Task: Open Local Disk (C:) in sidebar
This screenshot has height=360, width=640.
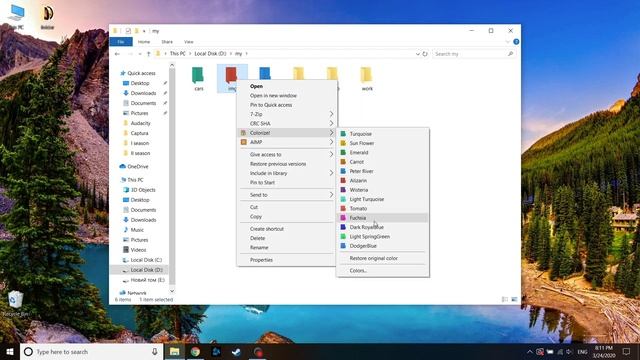Action: (146, 260)
